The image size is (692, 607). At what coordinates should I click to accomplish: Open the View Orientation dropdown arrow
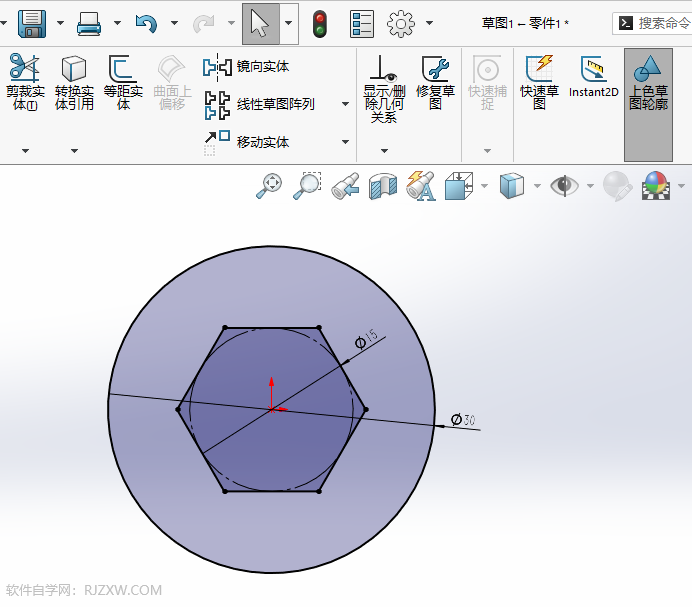click(485, 186)
